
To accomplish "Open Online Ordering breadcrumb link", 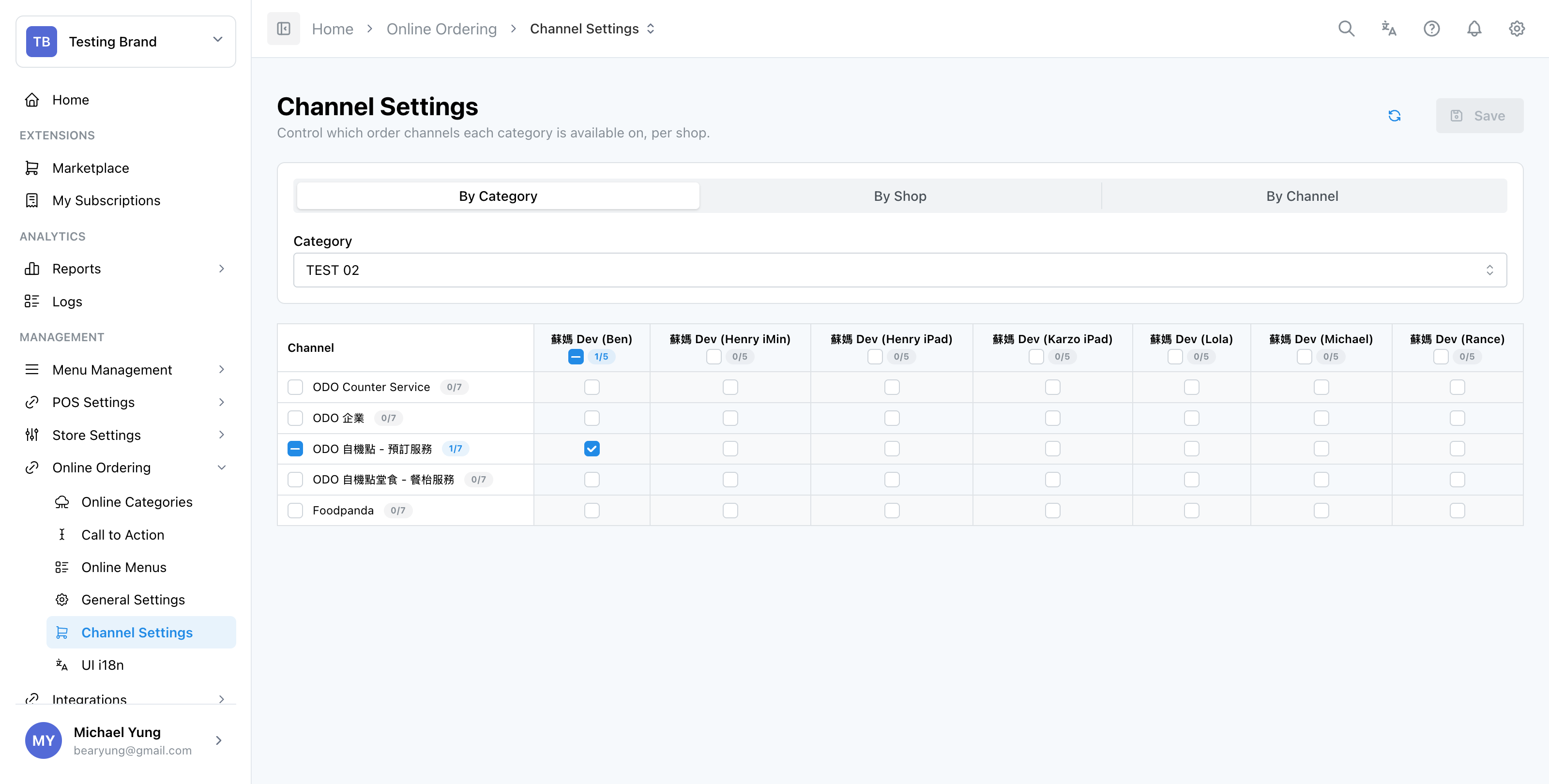I will [442, 28].
